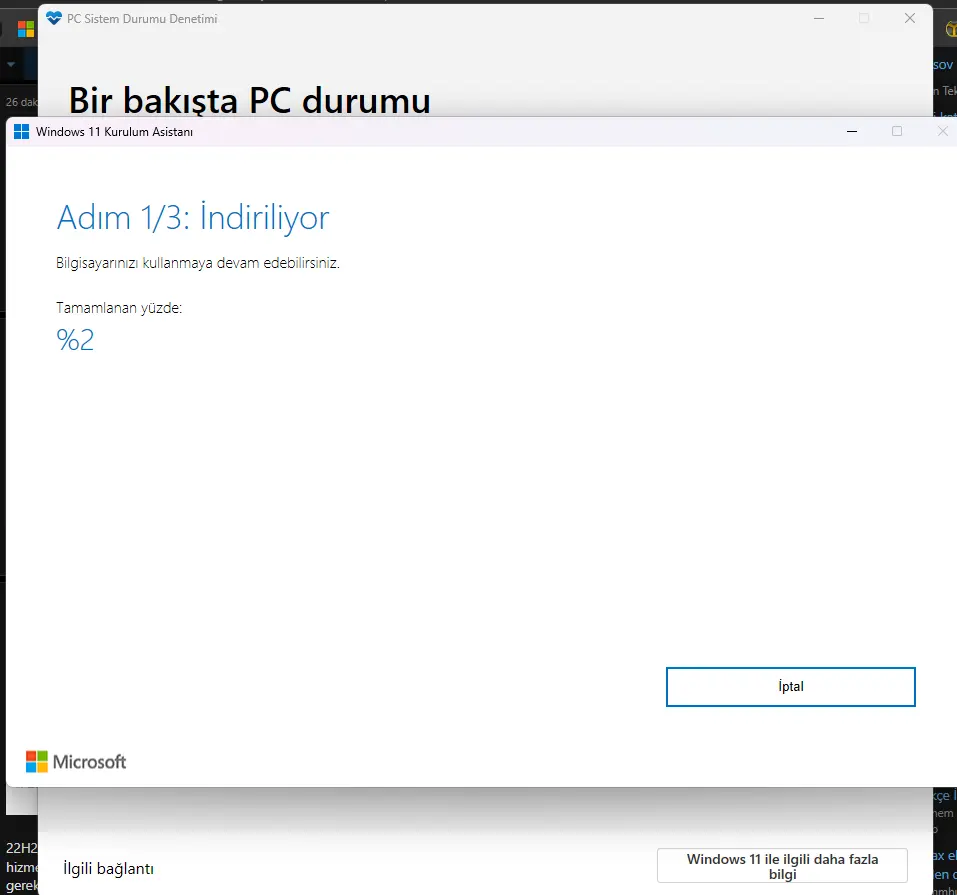This screenshot has height=895, width=957.
Task: Click the Microsoft logo at the bottom left
Action: 76,761
